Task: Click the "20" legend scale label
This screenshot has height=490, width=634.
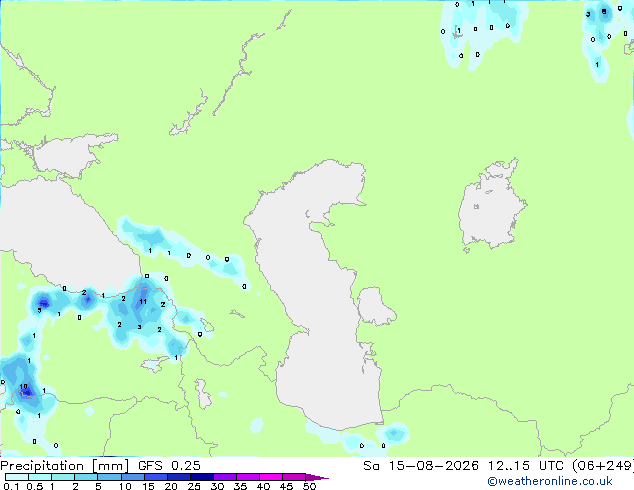Action: point(171,486)
